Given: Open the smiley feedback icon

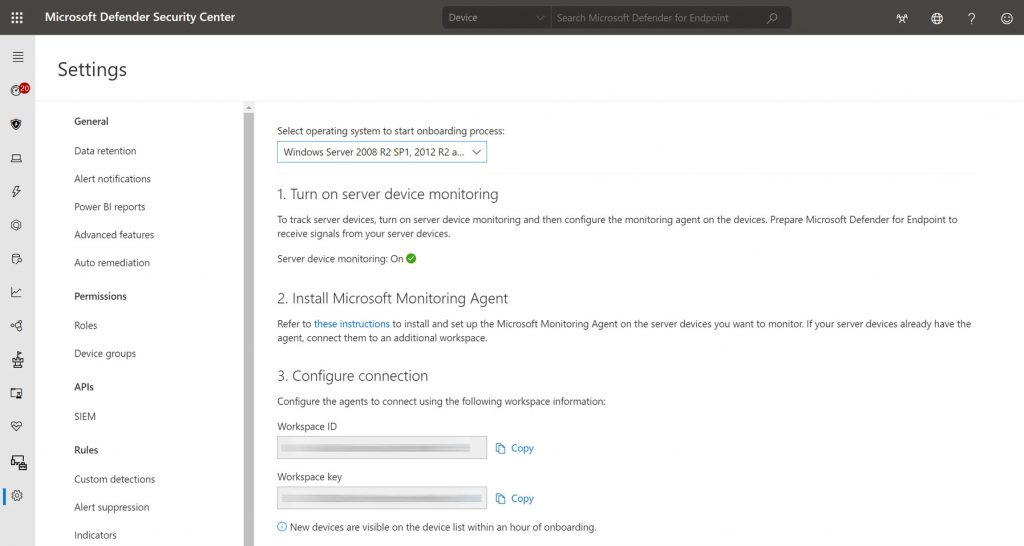Looking at the screenshot, I should [1006, 18].
